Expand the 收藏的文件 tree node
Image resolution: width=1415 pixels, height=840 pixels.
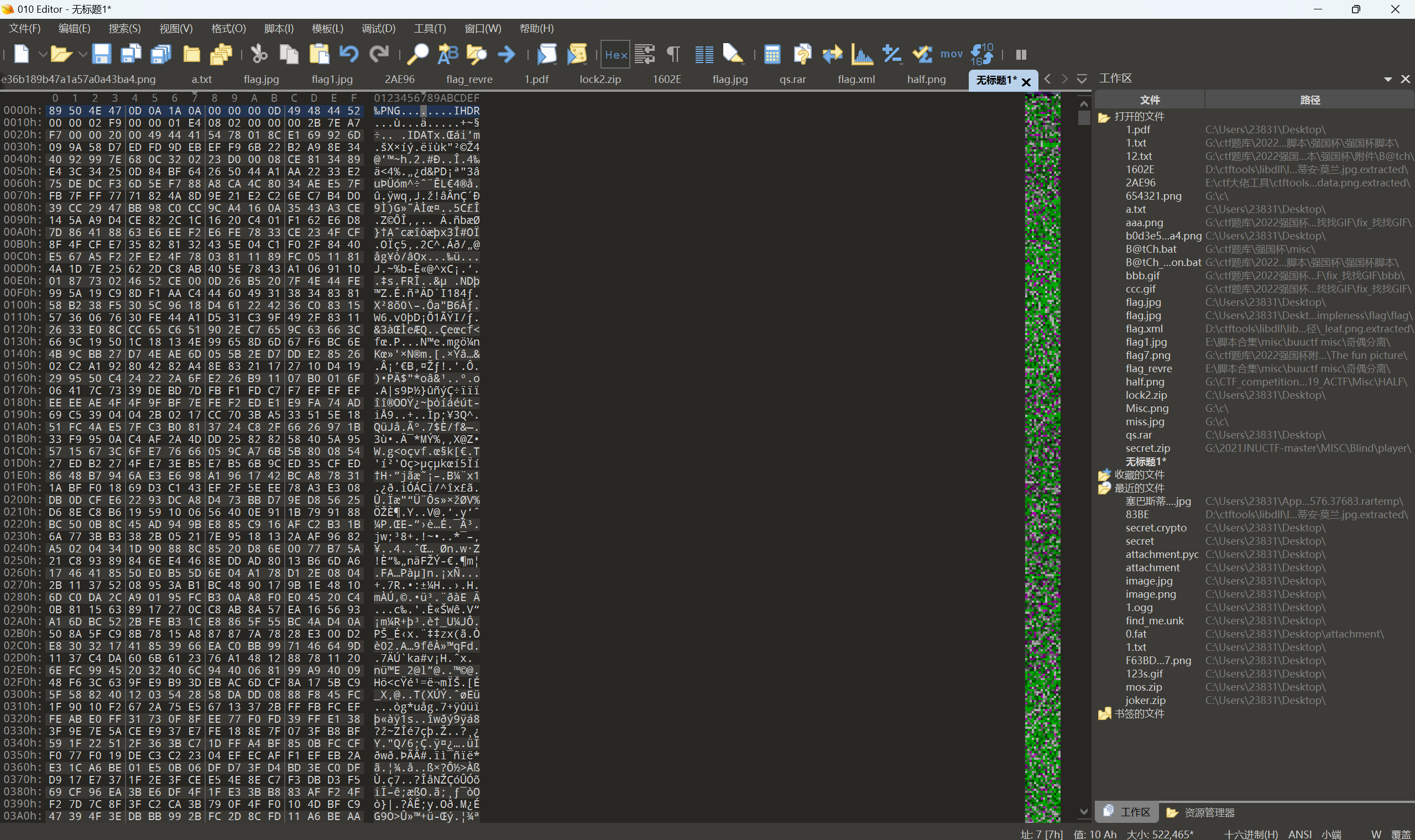pyautogui.click(x=1104, y=475)
